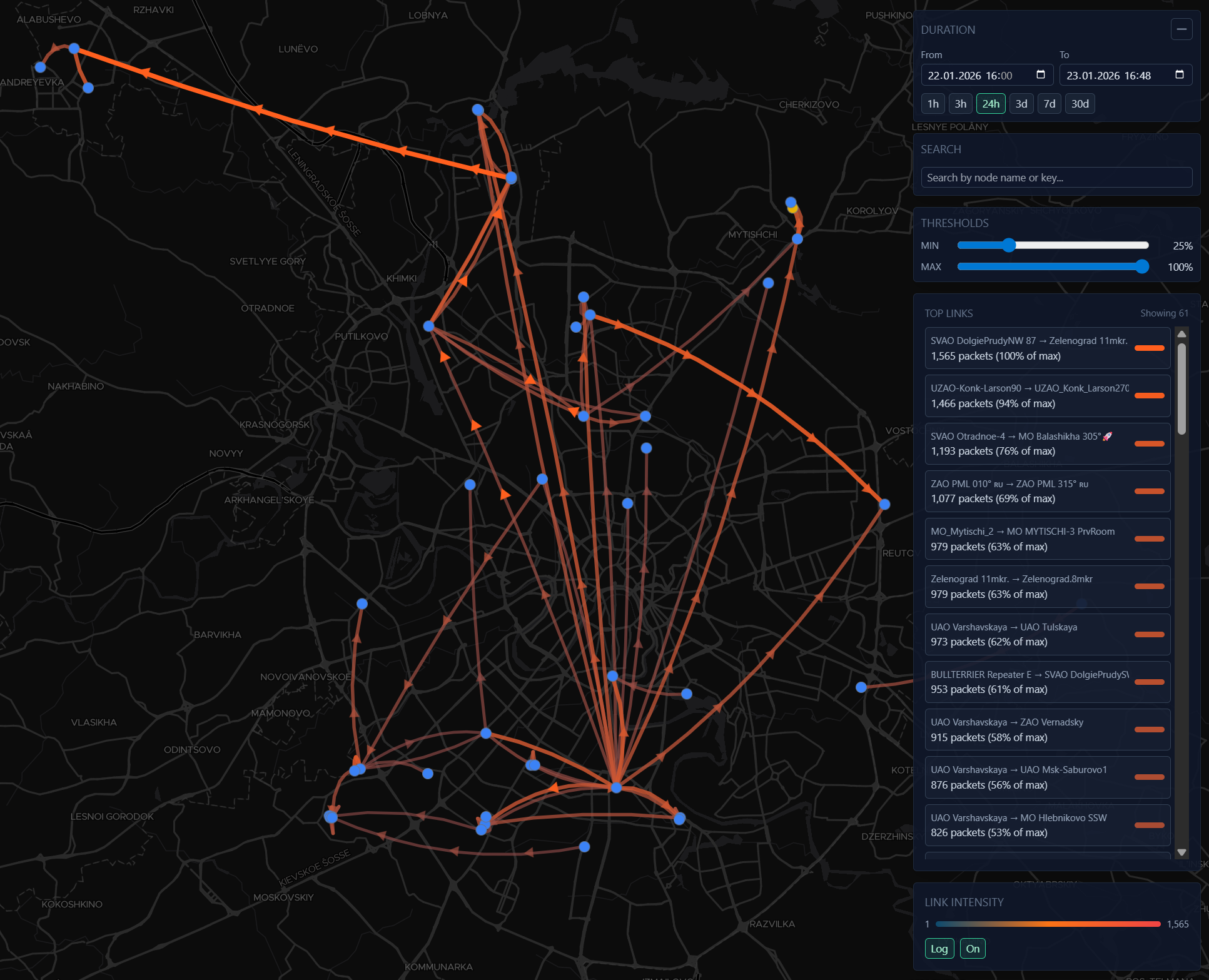The width and height of the screenshot is (1209, 980).
Task: Select the 24h duration preset
Action: 990,104
